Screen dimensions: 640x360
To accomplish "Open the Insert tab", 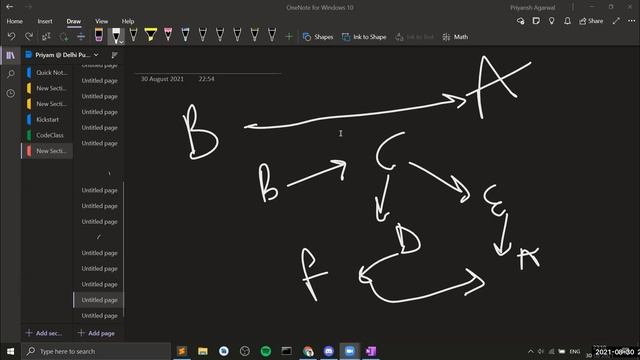I will coord(45,21).
